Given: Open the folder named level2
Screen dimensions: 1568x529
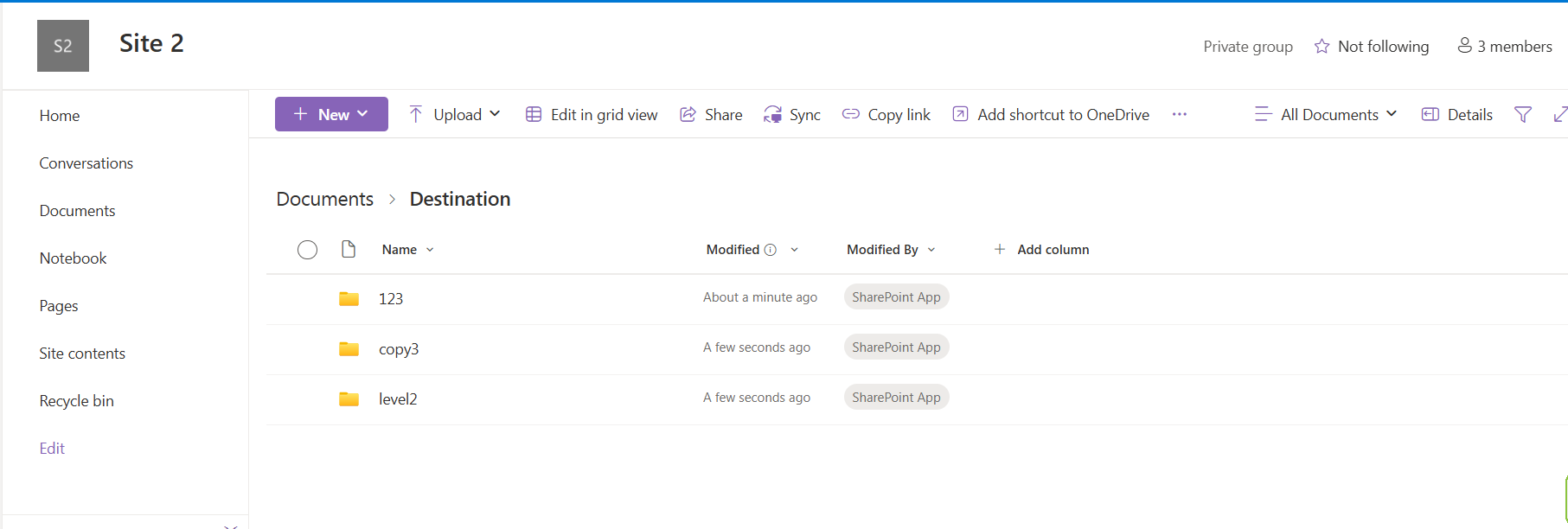Looking at the screenshot, I should 398,399.
